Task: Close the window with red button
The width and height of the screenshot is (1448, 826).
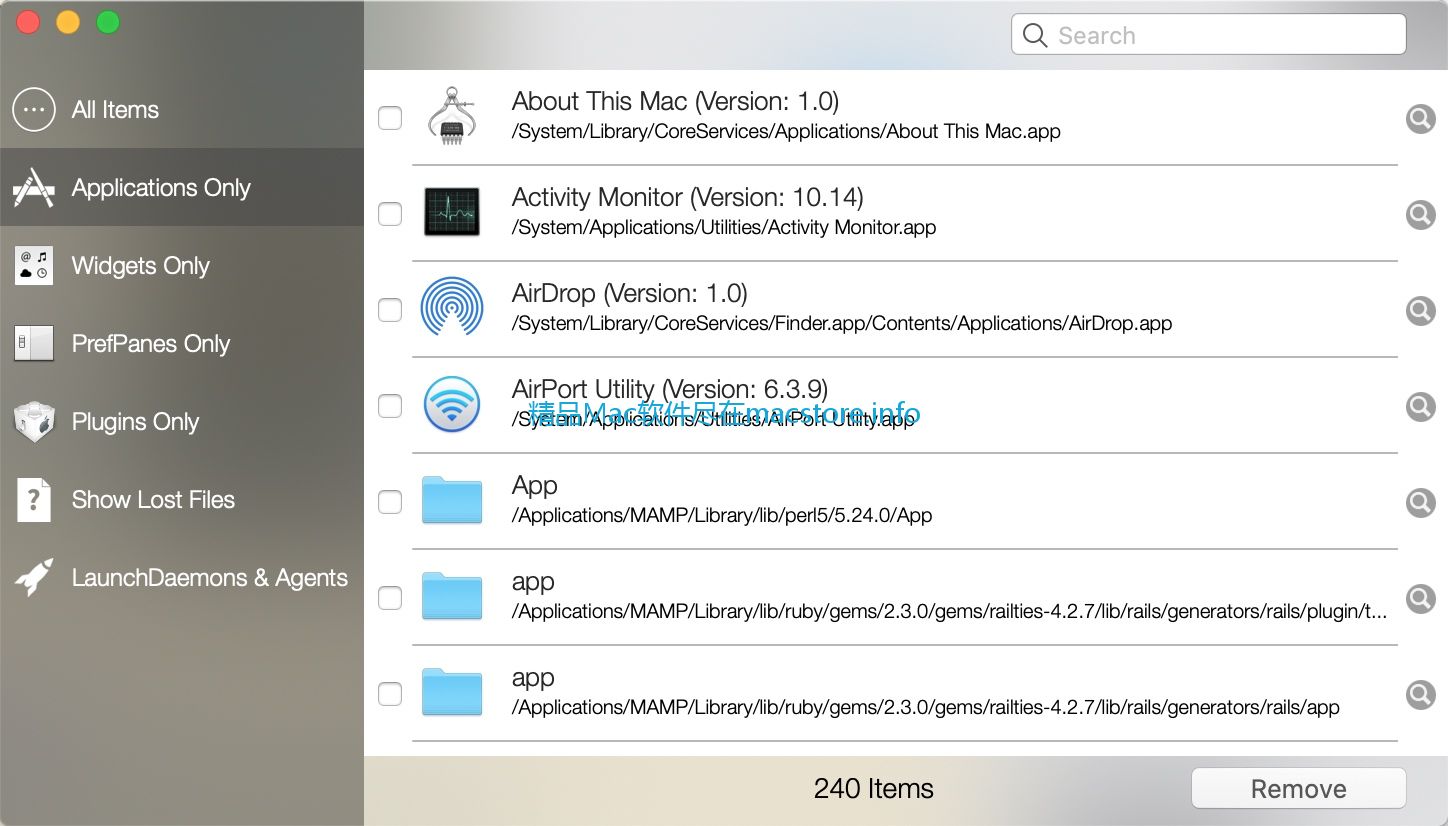Action: [x=28, y=22]
